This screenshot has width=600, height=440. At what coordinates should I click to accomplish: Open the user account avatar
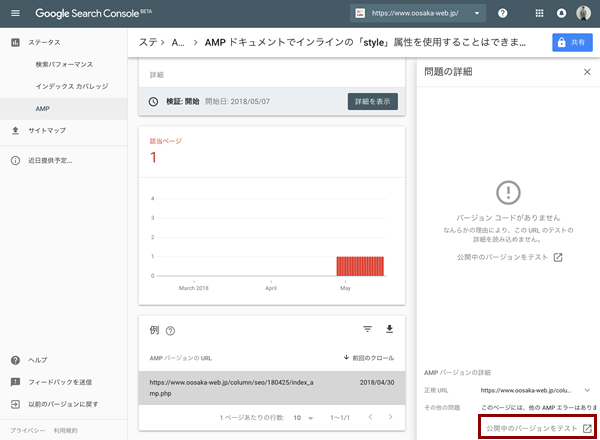click(x=584, y=13)
